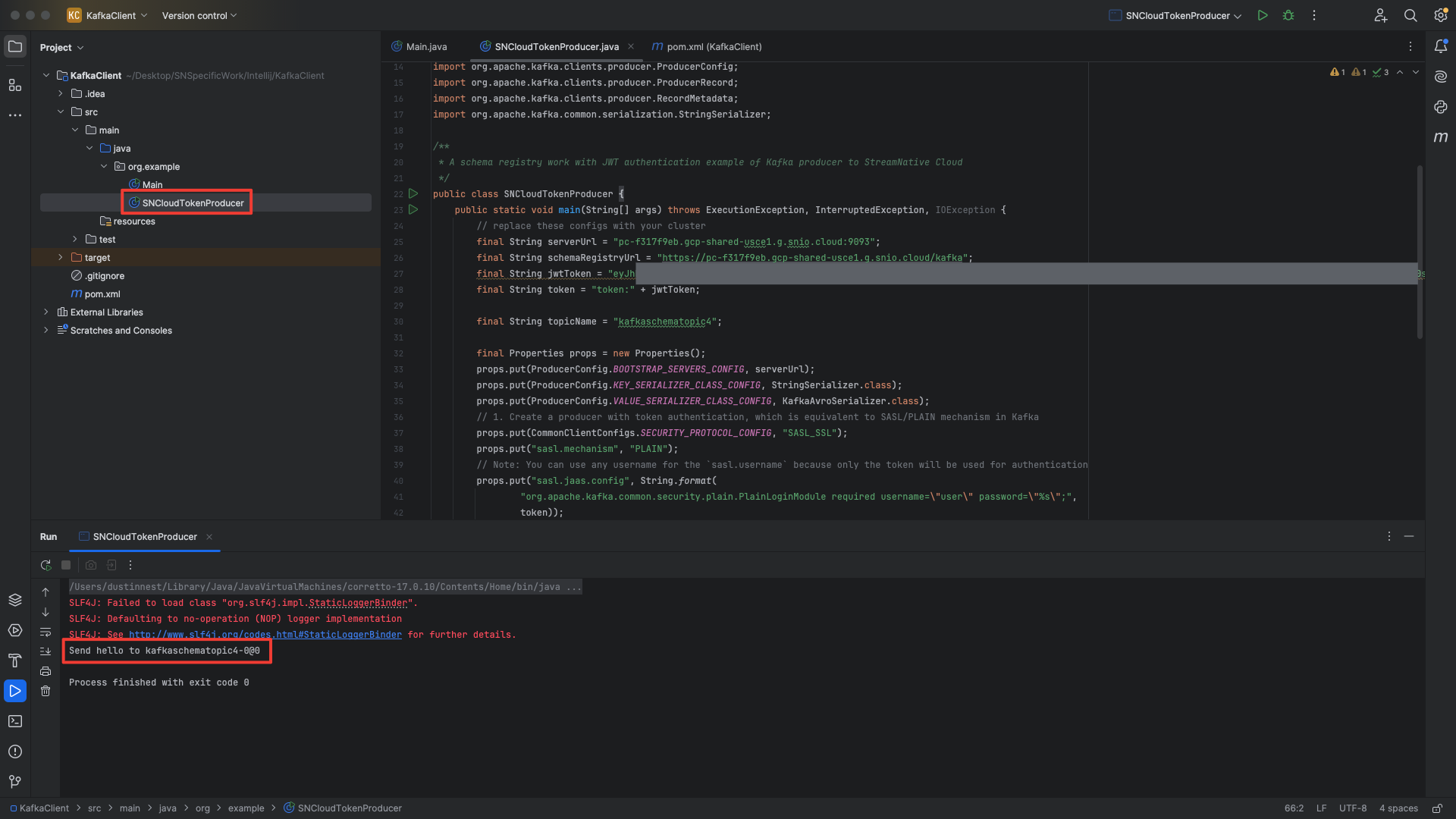The height and width of the screenshot is (819, 1456).
Task: Open the Terminal tool window
Action: [15, 721]
